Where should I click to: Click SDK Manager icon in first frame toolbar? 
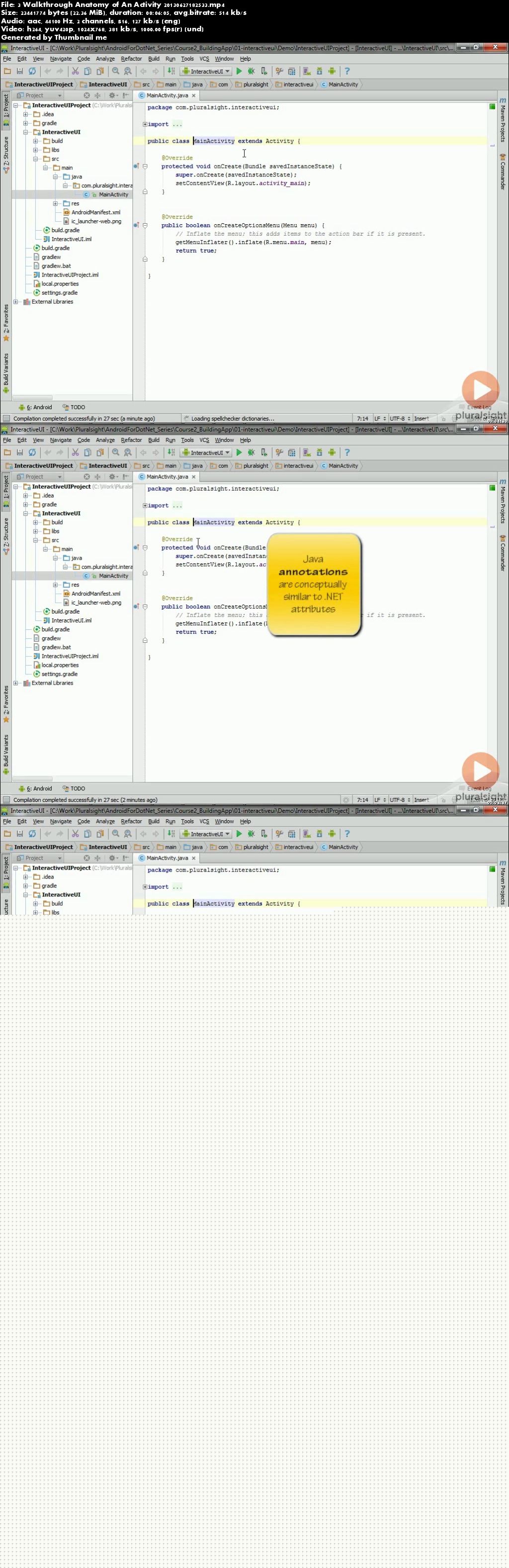(319, 71)
